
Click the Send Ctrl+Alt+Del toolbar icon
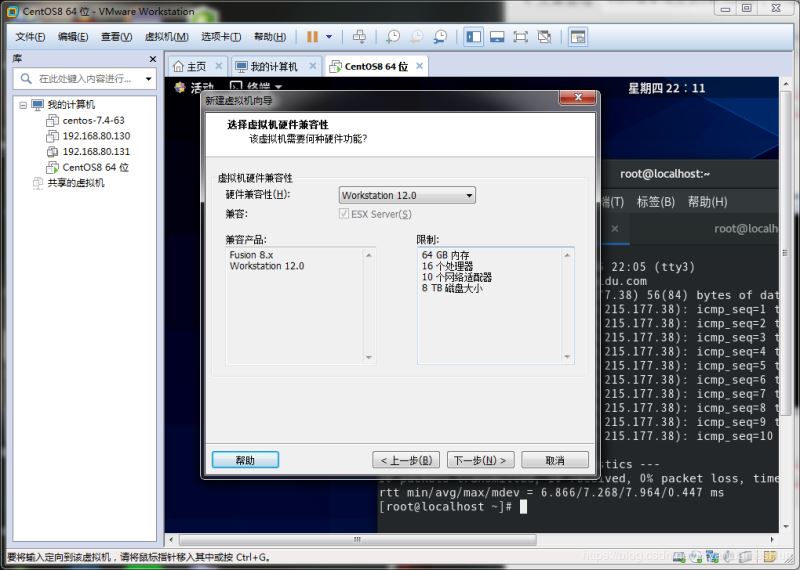[x=360, y=37]
